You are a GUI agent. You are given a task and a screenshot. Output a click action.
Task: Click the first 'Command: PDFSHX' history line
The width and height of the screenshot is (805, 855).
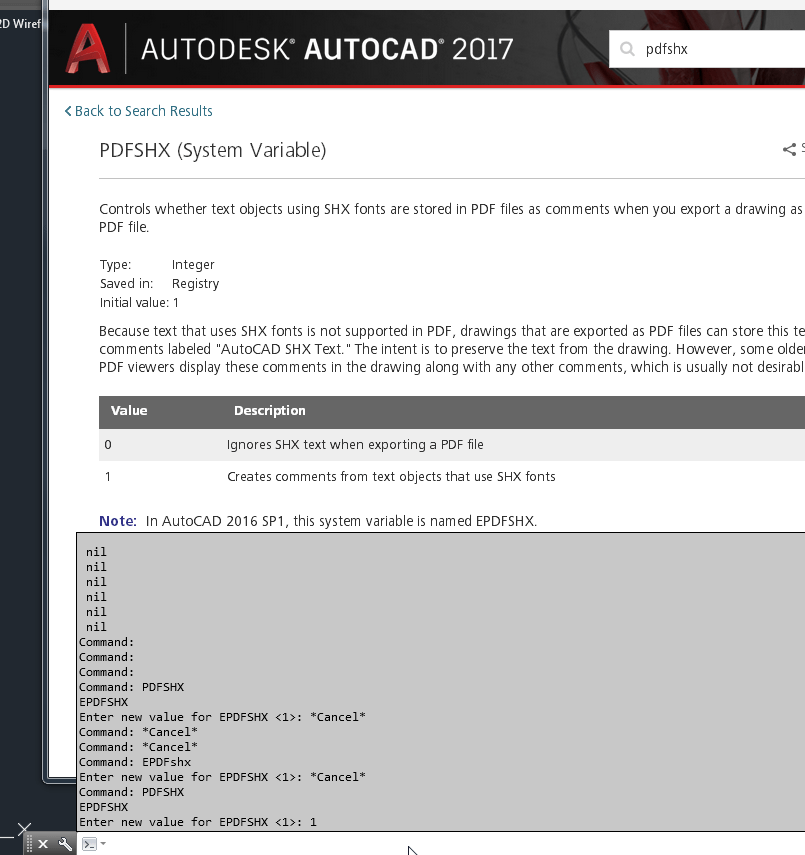click(x=131, y=687)
